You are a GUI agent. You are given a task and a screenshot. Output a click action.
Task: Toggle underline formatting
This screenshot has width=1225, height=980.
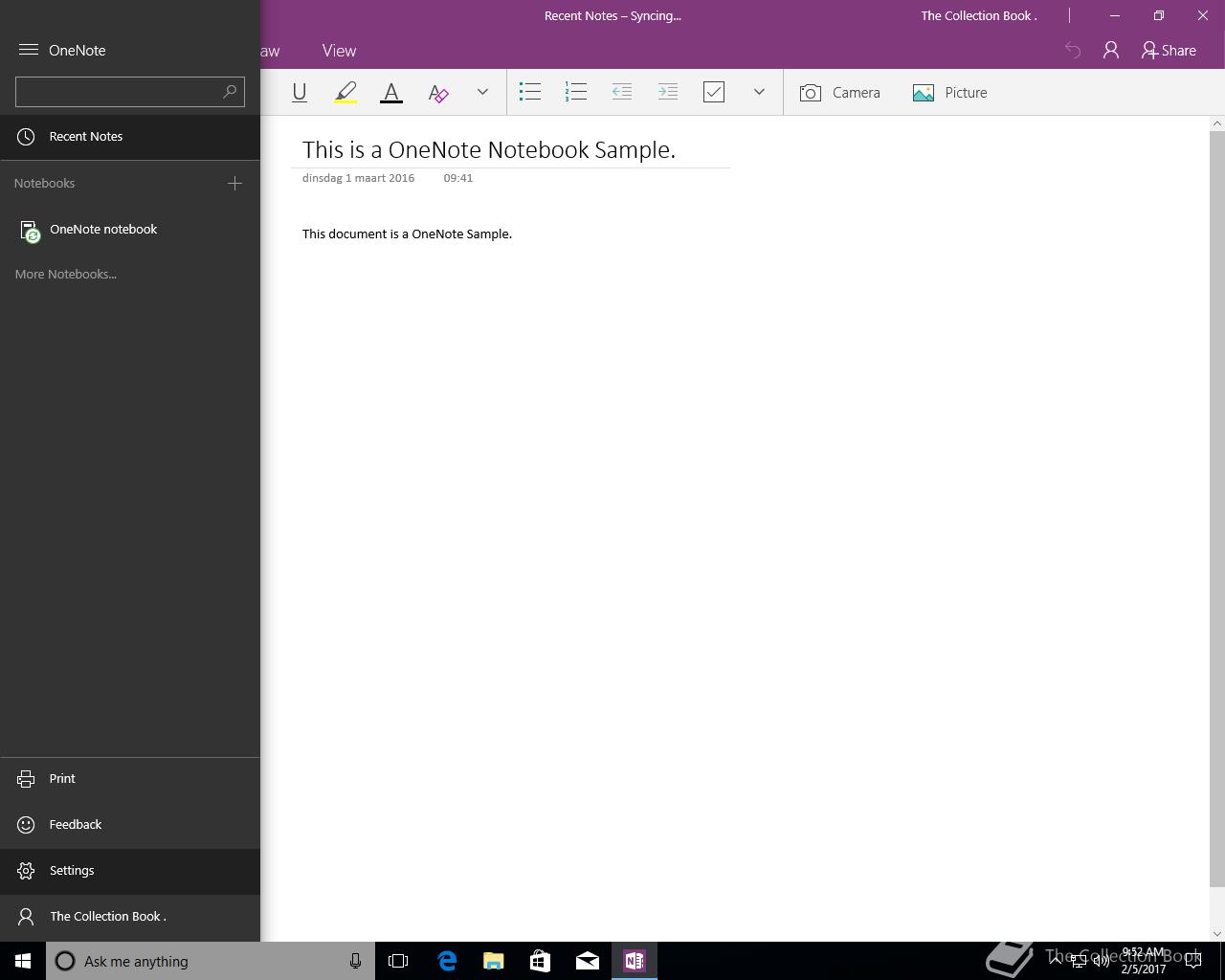(300, 92)
